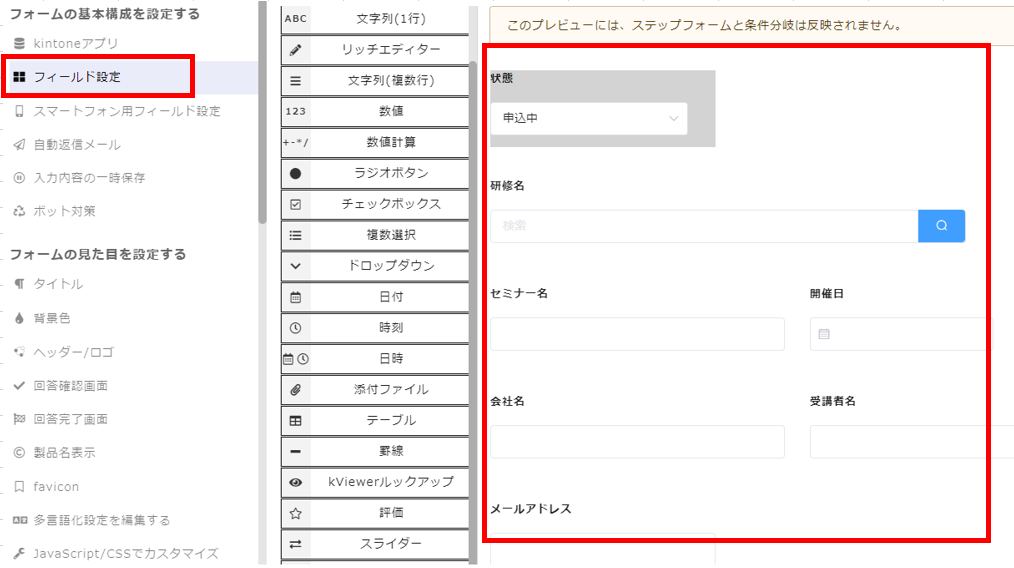The height and width of the screenshot is (568, 1014).
Task: Open 多言語化設定を編集する
Action: (102, 520)
